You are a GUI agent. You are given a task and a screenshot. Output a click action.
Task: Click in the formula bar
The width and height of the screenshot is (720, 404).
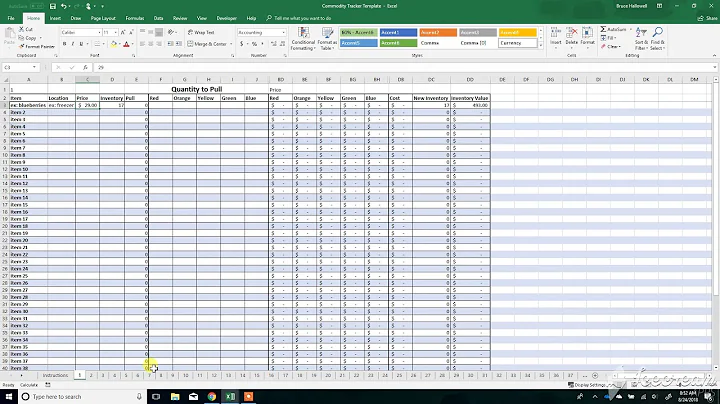coord(404,67)
